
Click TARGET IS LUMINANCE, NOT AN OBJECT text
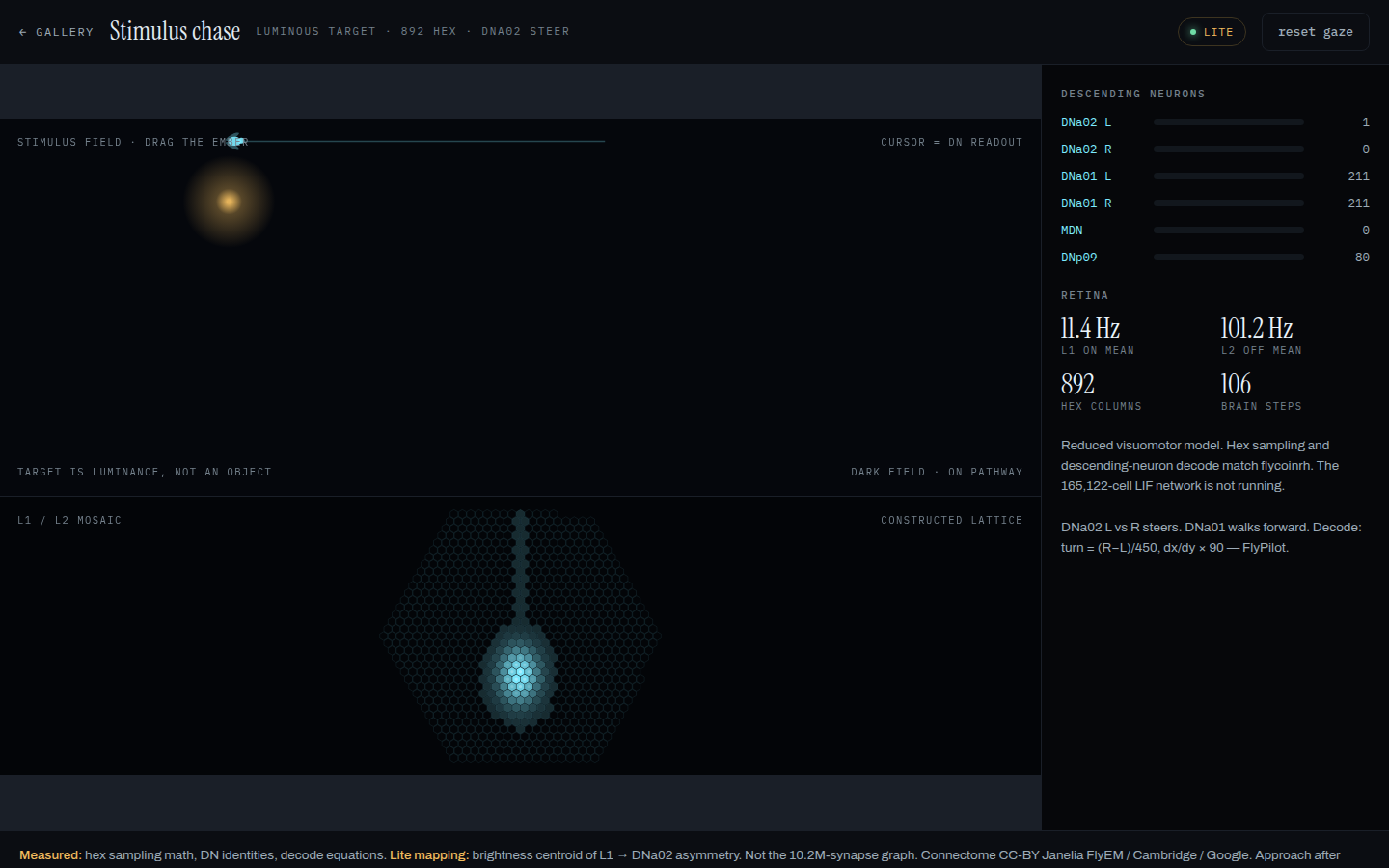pyautogui.click(x=145, y=472)
